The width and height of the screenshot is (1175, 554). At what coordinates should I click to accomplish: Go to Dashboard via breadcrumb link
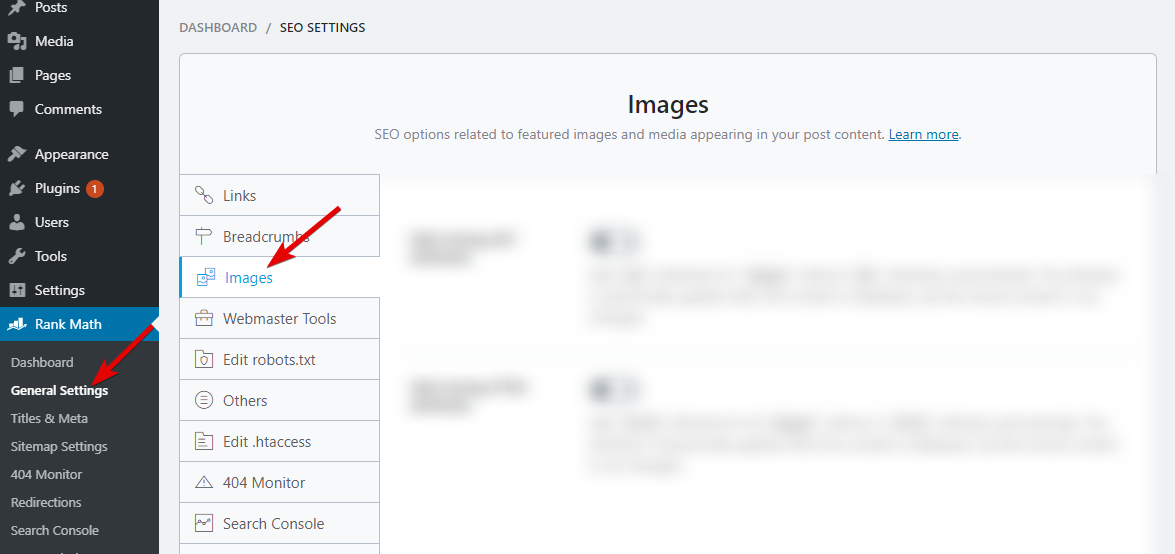pos(218,28)
